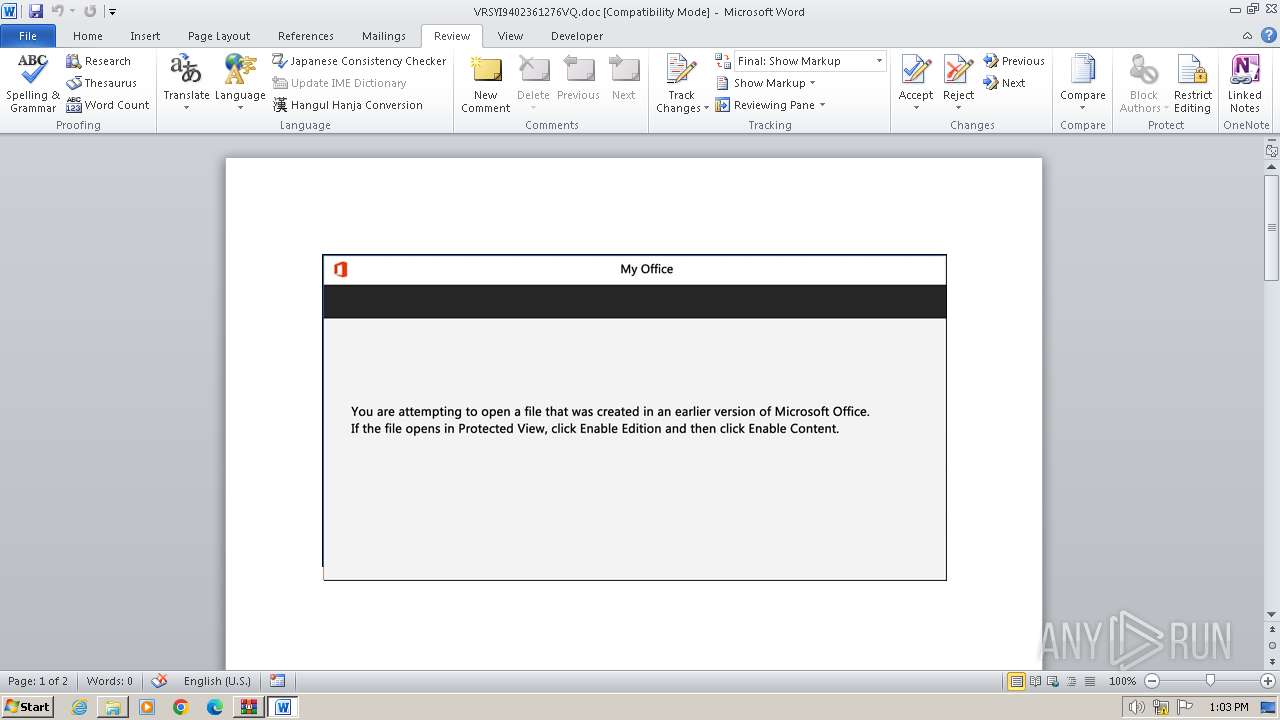This screenshot has width=1280, height=720.
Task: Open the Accept dropdown arrow
Action: (x=916, y=108)
